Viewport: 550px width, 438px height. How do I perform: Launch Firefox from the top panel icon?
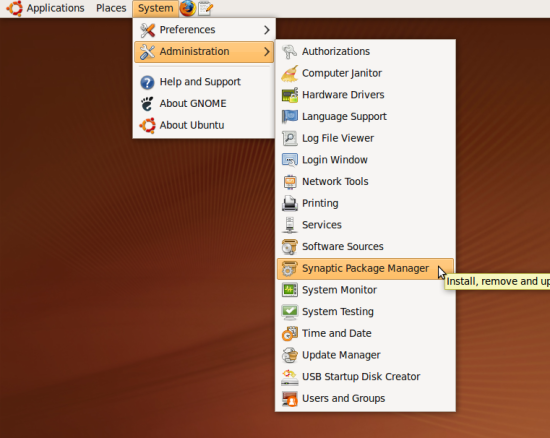click(x=187, y=8)
